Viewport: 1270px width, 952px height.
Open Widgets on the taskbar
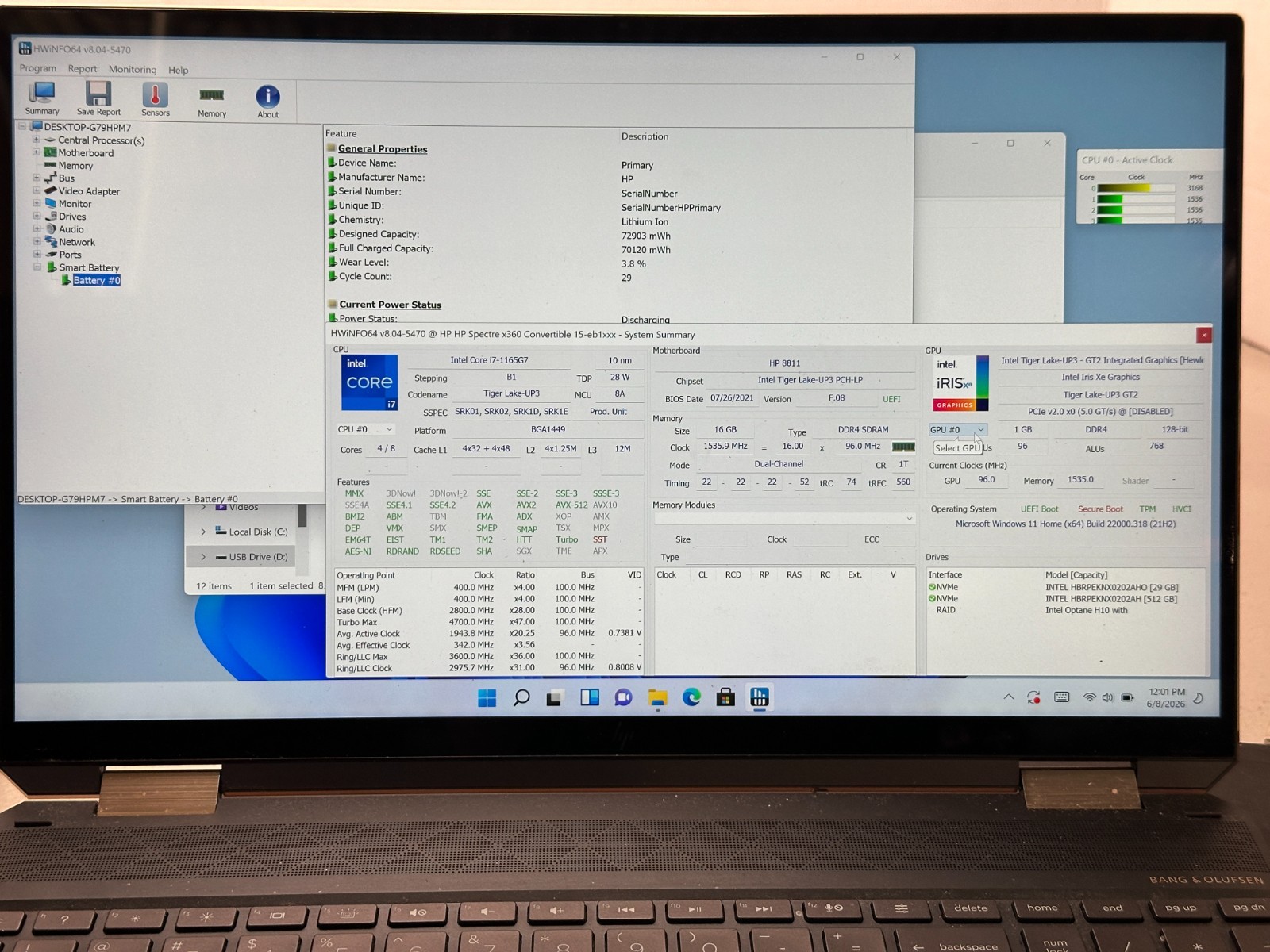click(589, 697)
